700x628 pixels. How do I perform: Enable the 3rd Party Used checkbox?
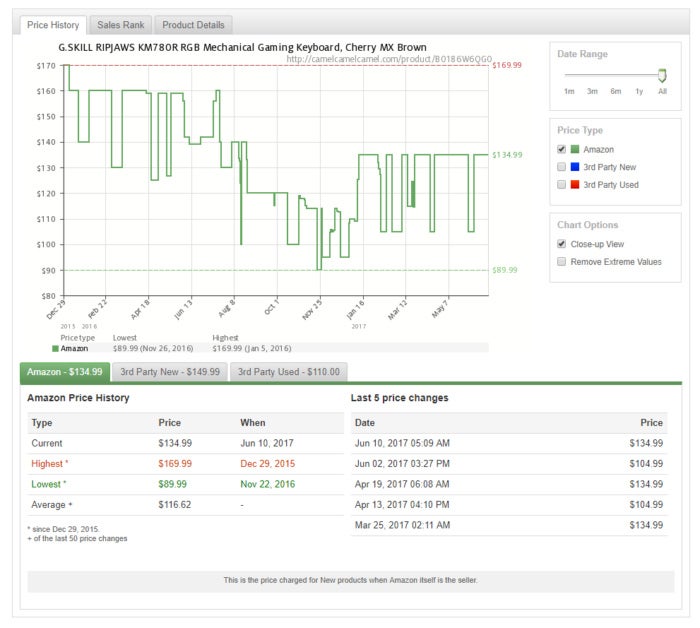(x=562, y=184)
